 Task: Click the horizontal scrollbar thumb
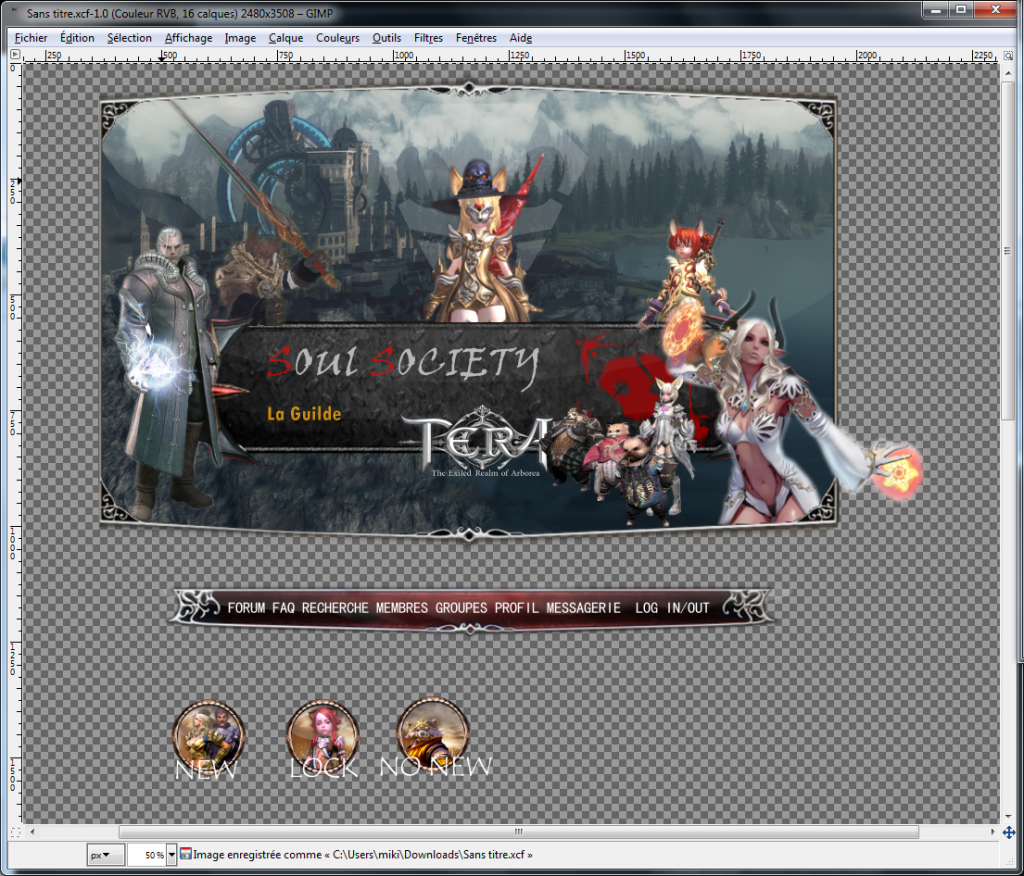[519, 832]
